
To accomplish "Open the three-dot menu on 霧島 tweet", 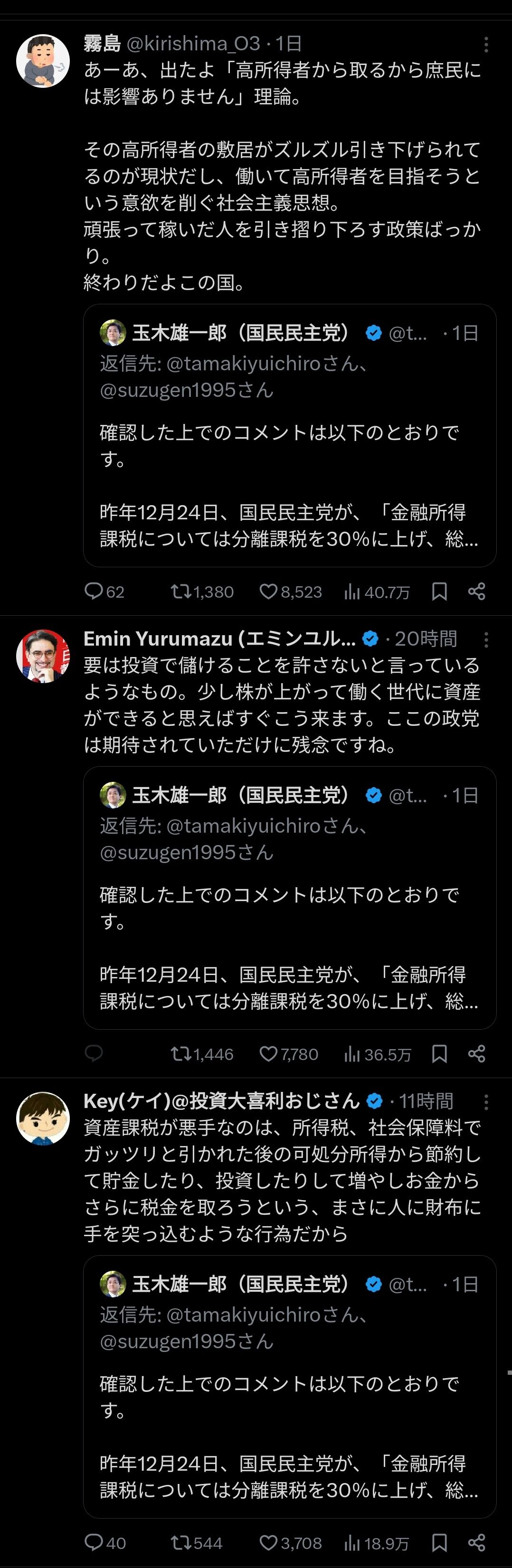I will (x=485, y=44).
